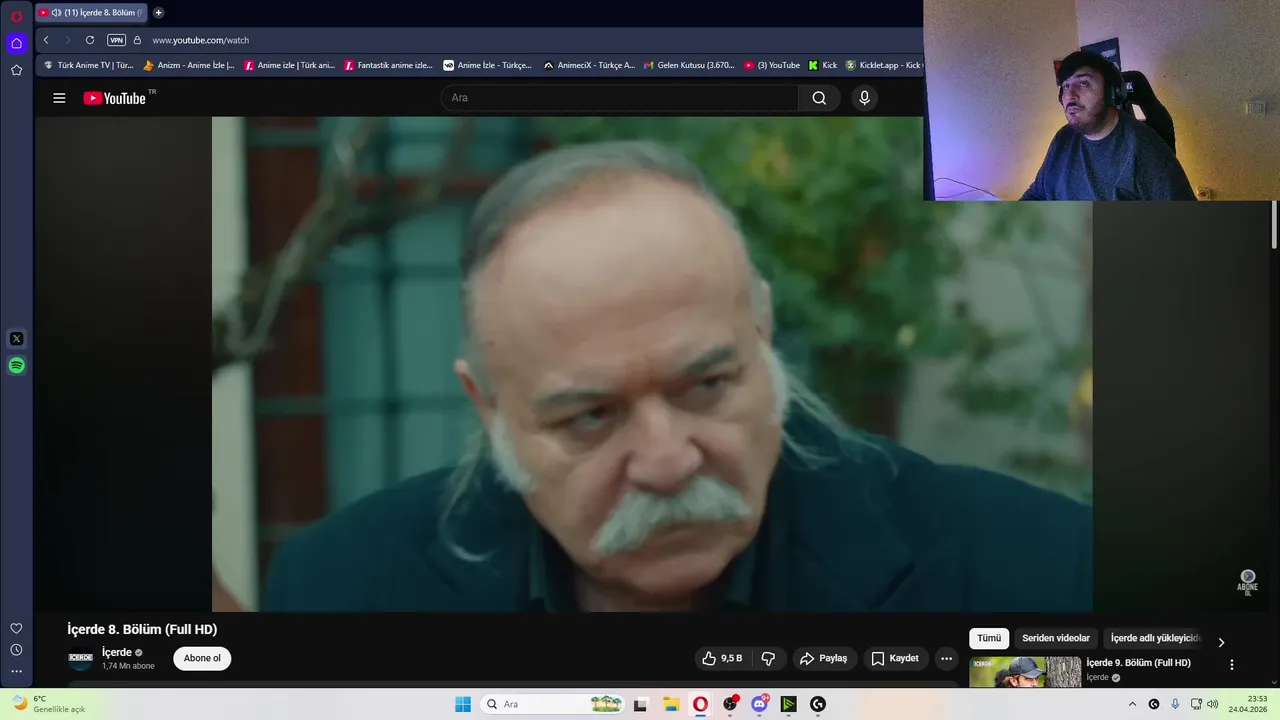Open Kick bookmark in bookmarks bar
1280x720 pixels.
823,65
